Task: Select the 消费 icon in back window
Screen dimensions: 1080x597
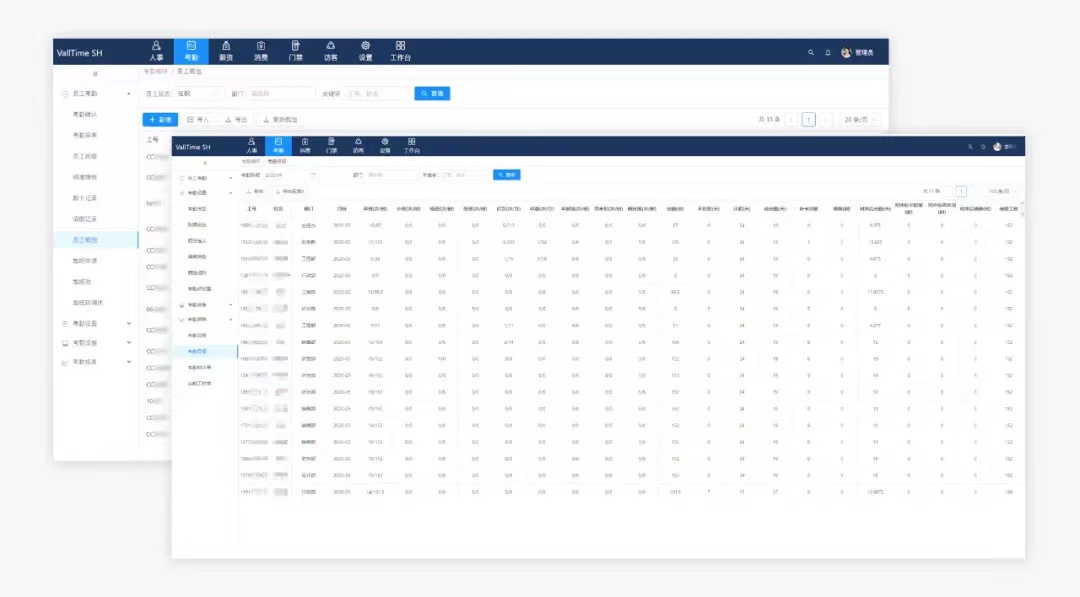Action: (261, 51)
